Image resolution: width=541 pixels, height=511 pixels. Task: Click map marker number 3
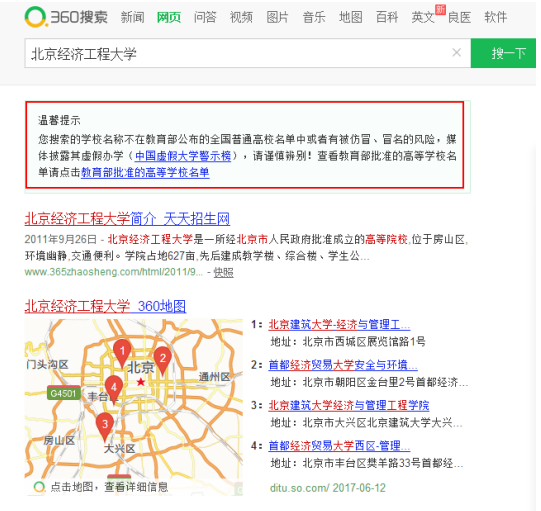[105, 427]
